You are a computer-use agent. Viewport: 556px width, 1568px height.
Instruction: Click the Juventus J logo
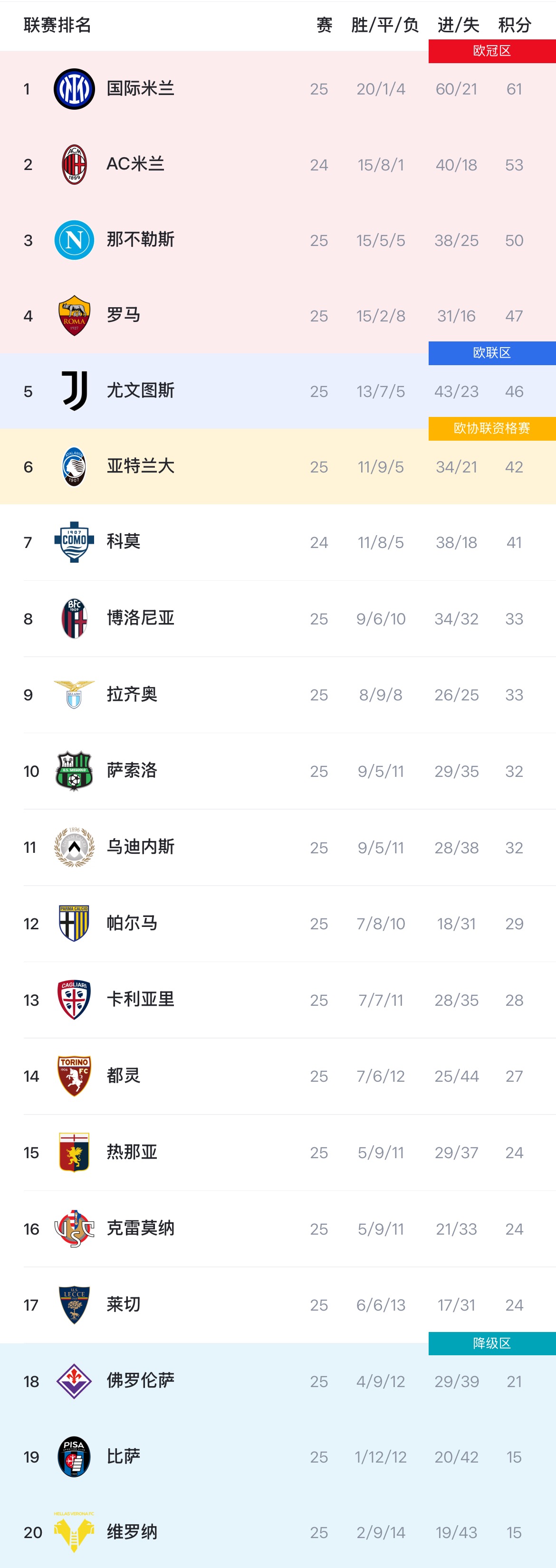tap(74, 391)
